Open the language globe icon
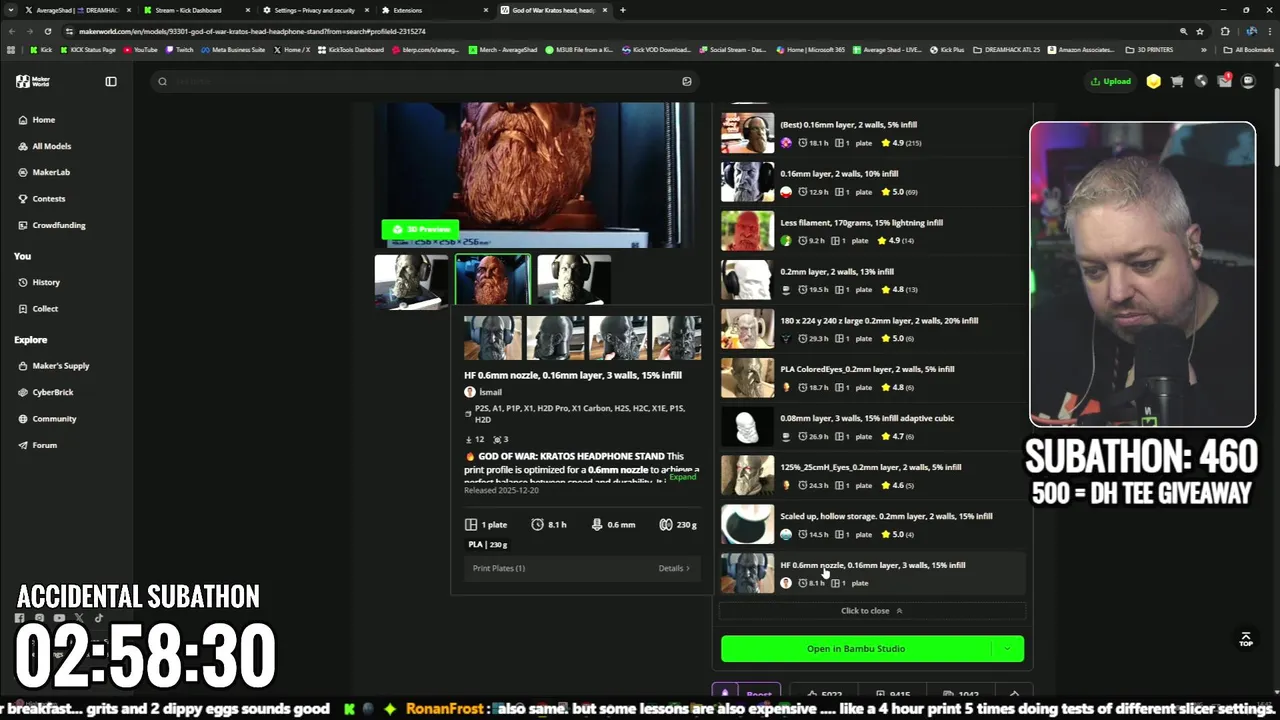 pyautogui.click(x=1201, y=81)
